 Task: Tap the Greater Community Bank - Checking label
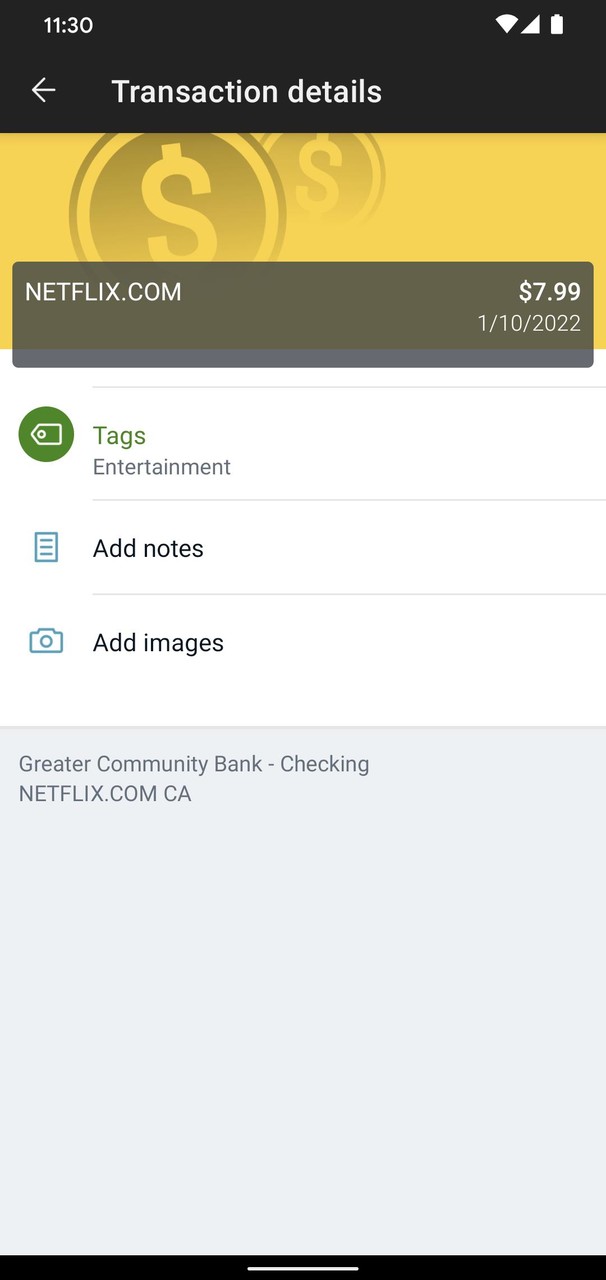(194, 763)
